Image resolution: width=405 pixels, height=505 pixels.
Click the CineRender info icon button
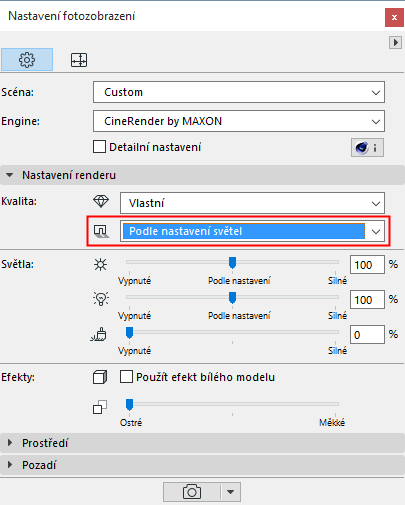(x=367, y=147)
